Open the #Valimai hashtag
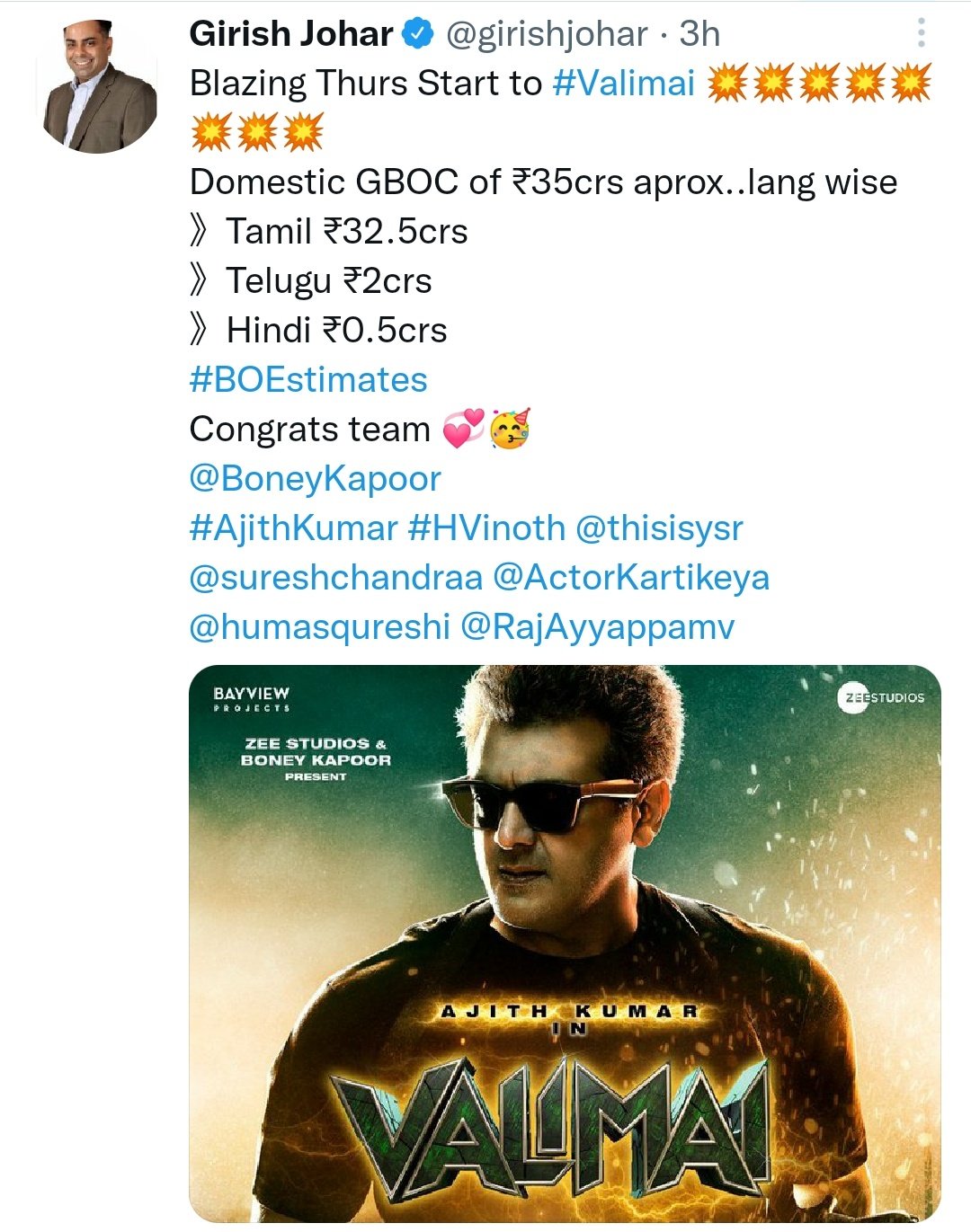971x1232 pixels. (624, 84)
